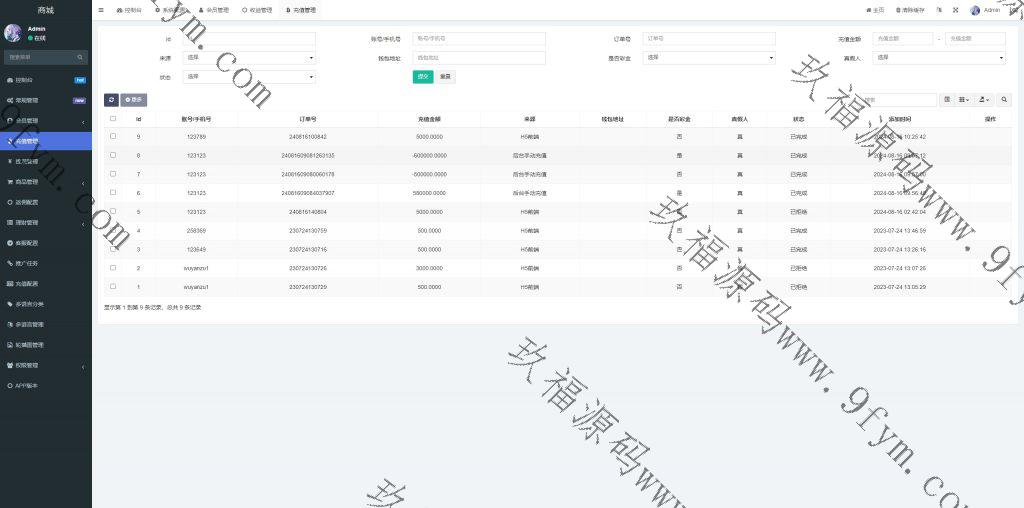
Task: Open the 来源 select dropdown
Action: pos(250,58)
